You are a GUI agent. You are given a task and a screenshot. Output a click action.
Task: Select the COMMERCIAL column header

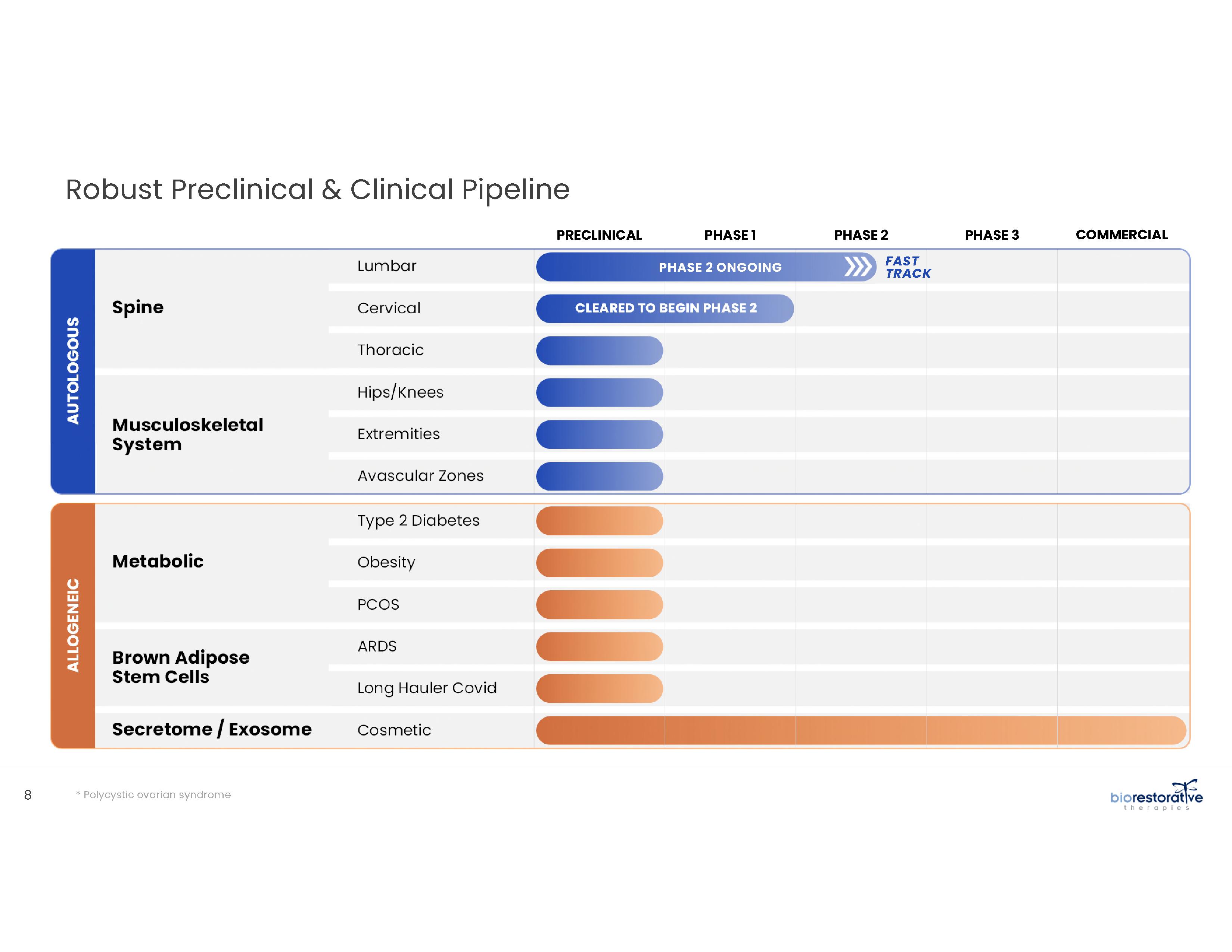[x=1121, y=235]
